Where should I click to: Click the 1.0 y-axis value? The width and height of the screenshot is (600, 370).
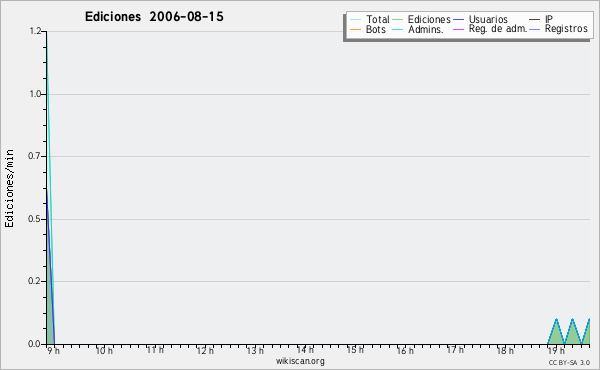35,94
